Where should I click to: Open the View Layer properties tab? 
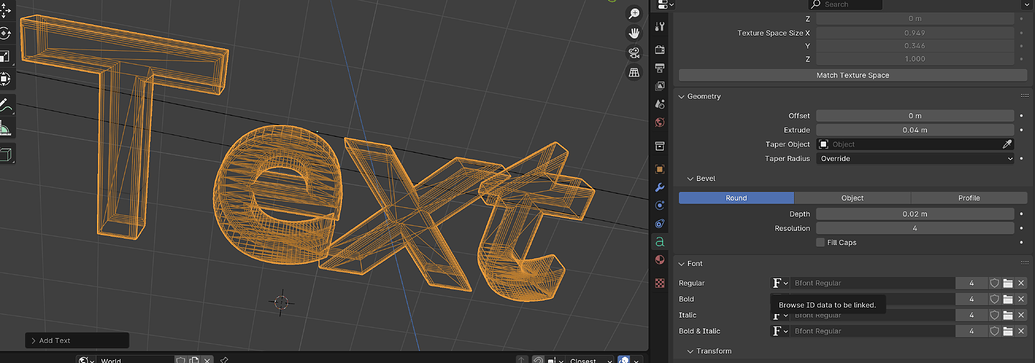(659, 86)
